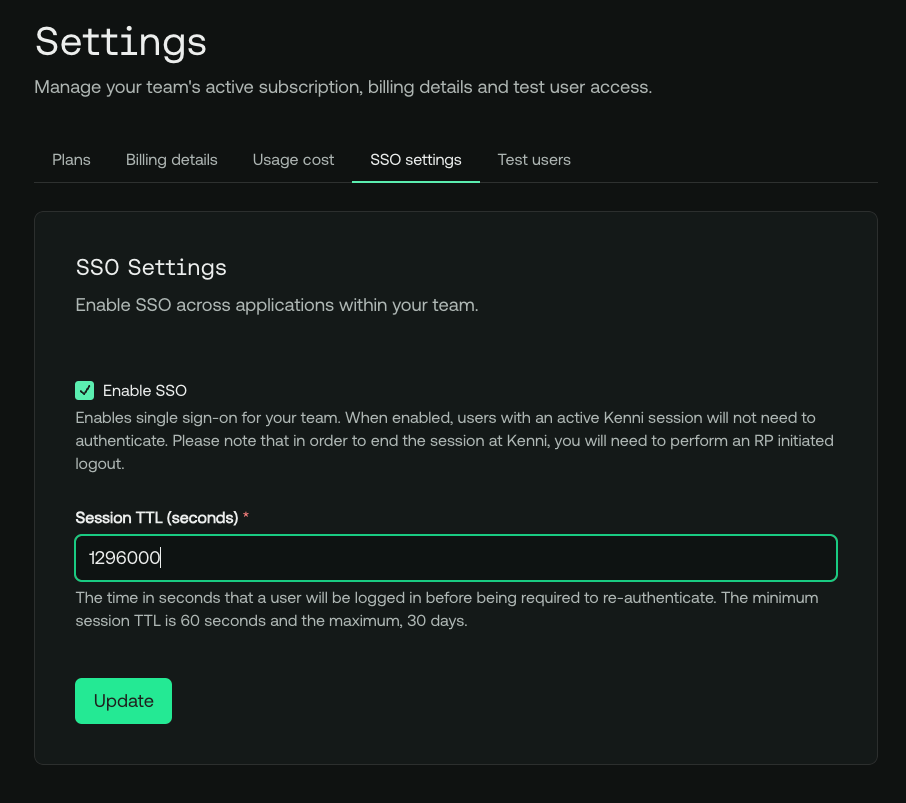The height and width of the screenshot is (803, 906).
Task: Open the Plans tab
Action: [x=71, y=160]
